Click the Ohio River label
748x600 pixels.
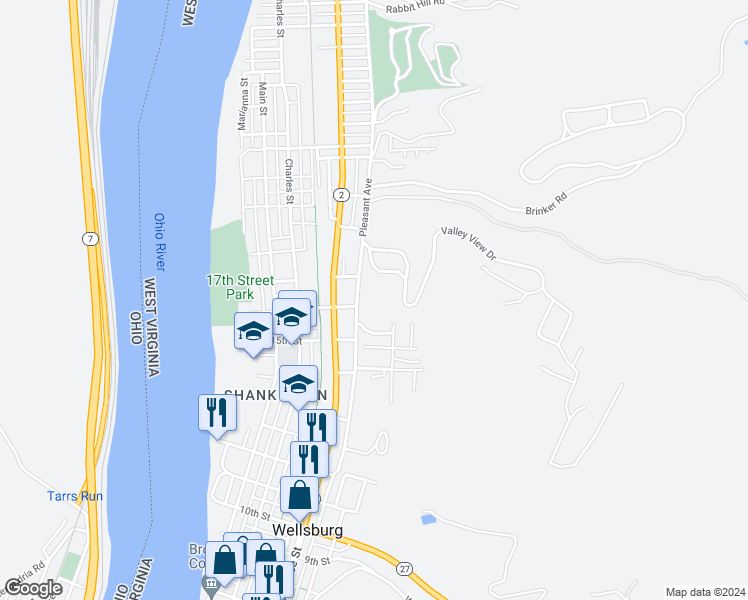pos(160,242)
